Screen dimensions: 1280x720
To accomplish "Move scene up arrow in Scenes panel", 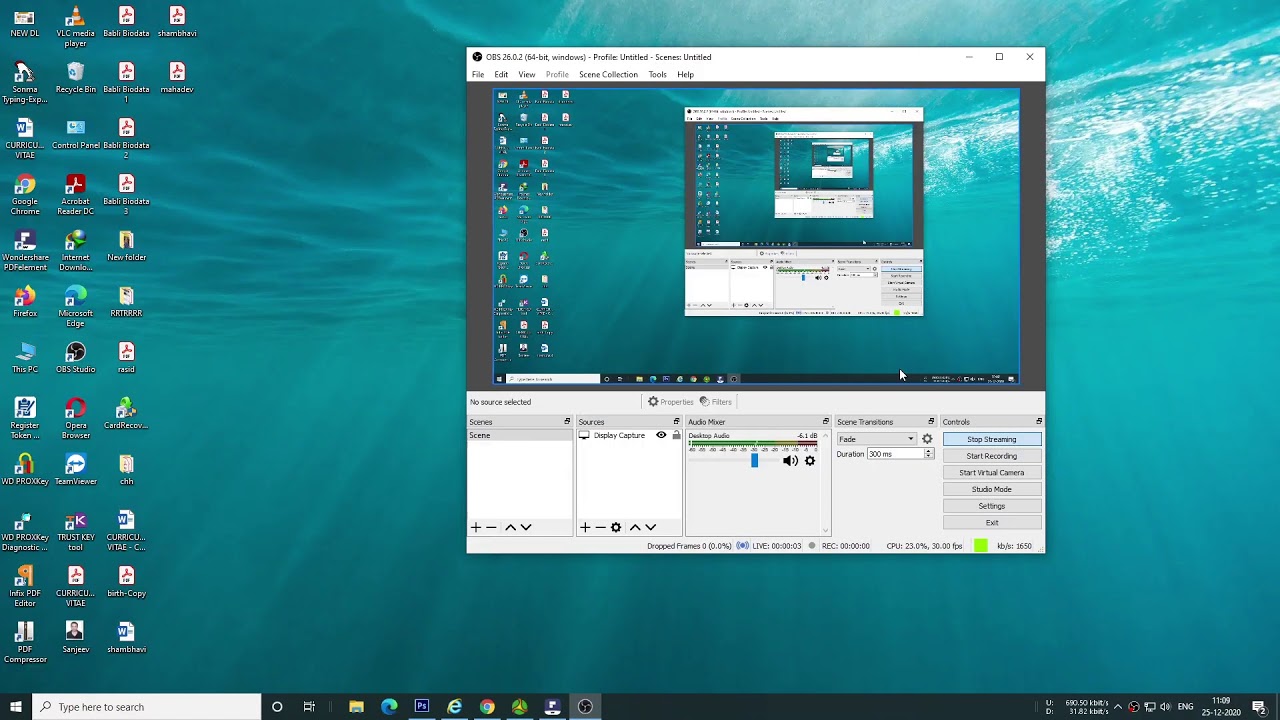I will [x=510, y=527].
